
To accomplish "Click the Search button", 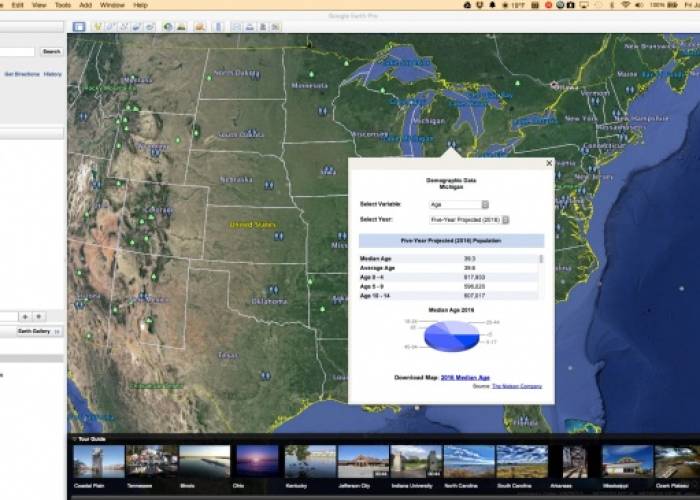I will [51, 51].
